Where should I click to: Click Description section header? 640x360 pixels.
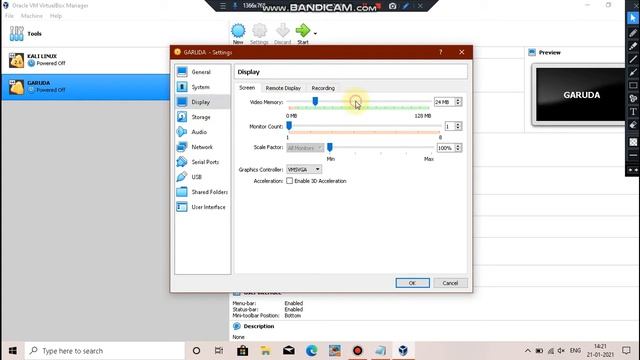(x=259, y=327)
